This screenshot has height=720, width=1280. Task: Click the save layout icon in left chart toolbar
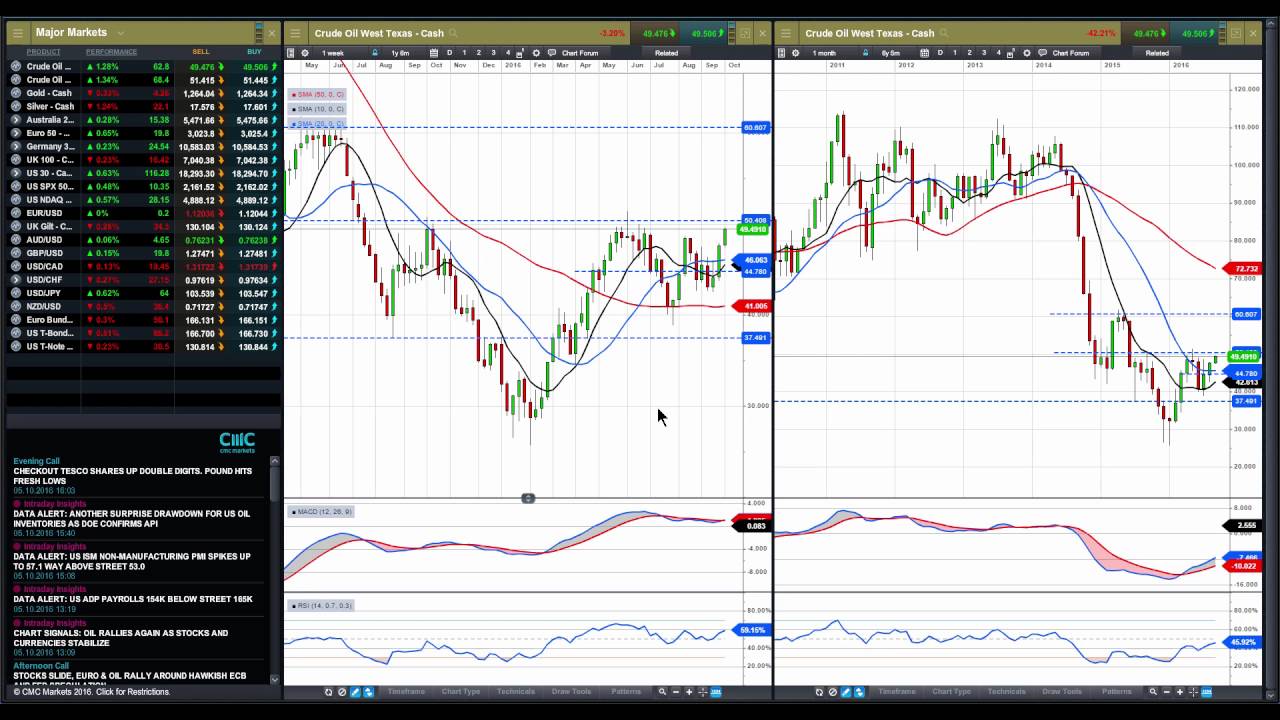520,53
